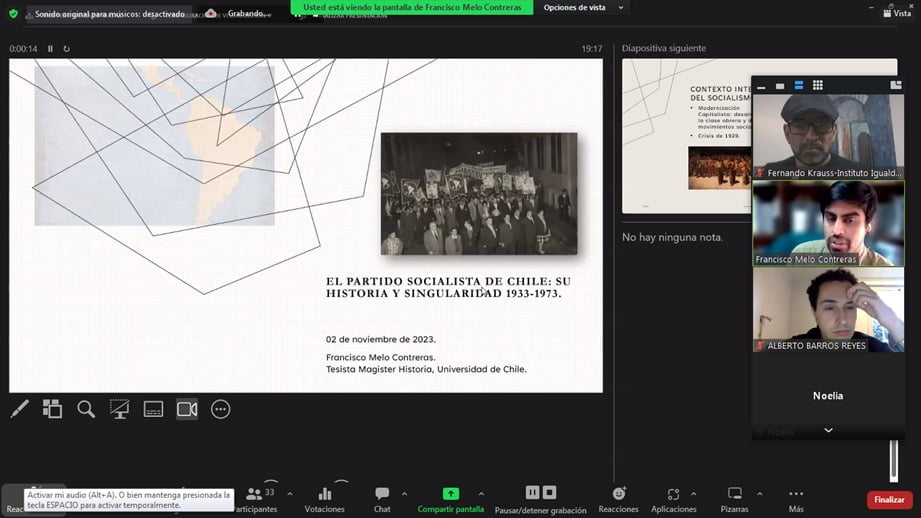Open more slideshow options ellipsis

click(221, 409)
